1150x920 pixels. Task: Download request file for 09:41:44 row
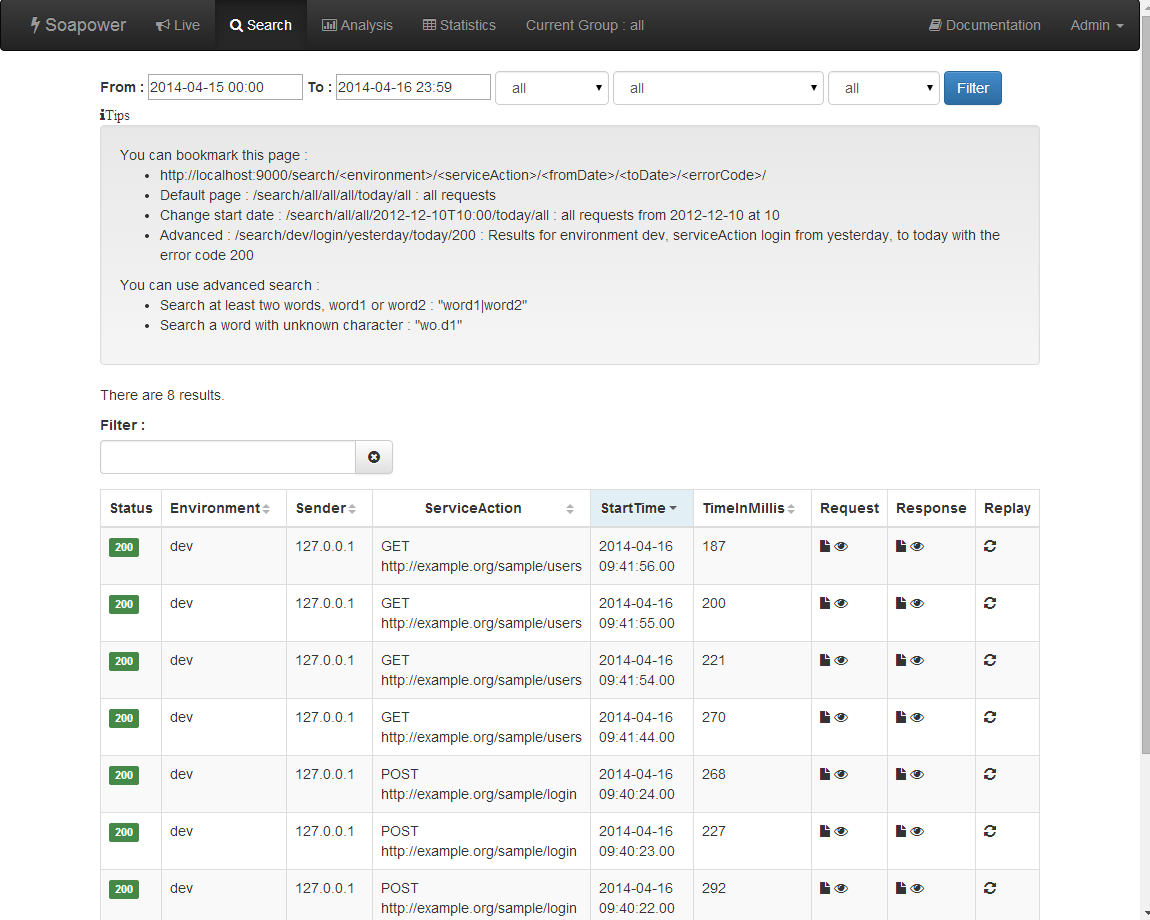click(x=824, y=717)
